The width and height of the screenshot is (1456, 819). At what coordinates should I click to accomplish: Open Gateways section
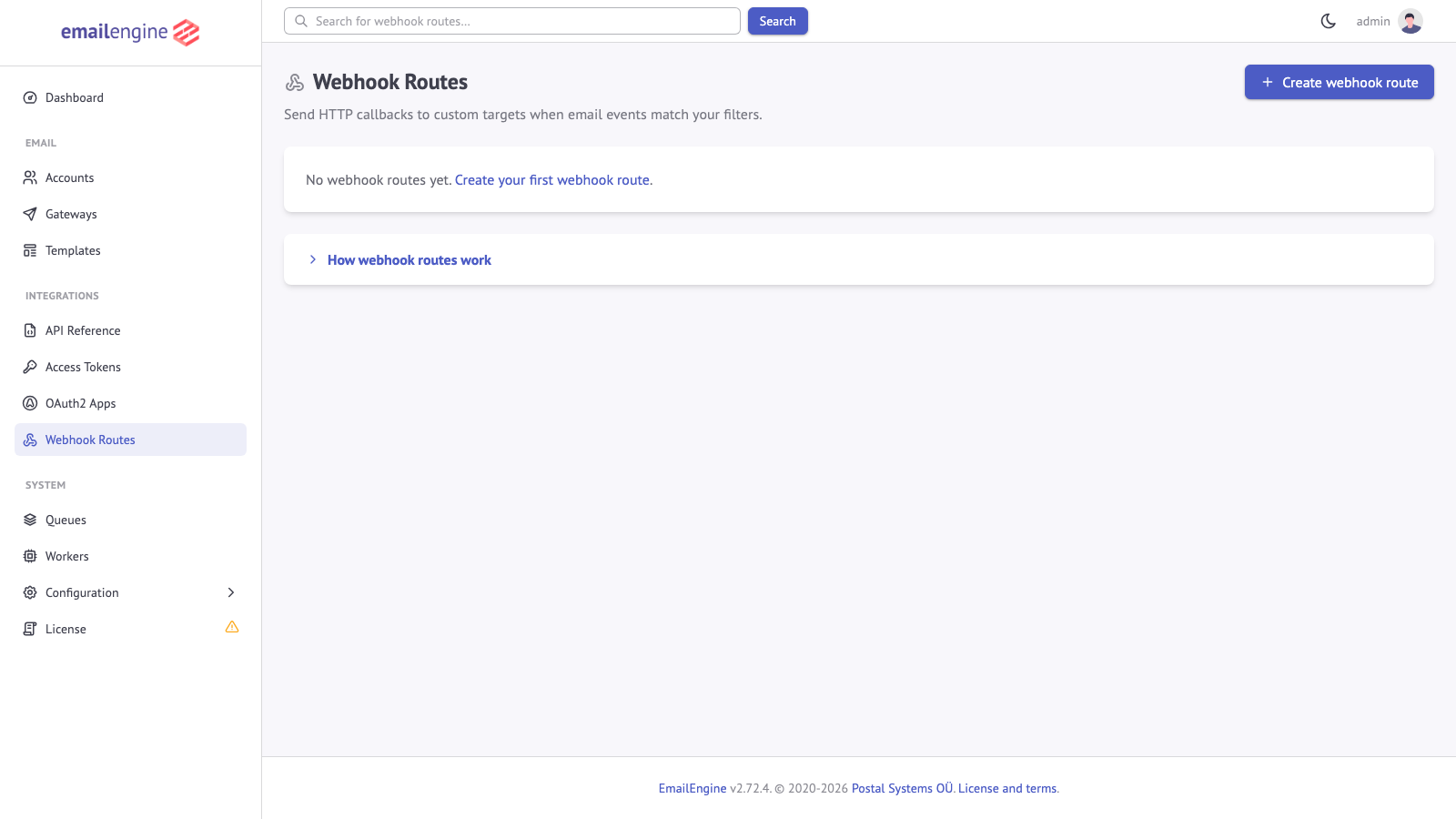(x=130, y=214)
